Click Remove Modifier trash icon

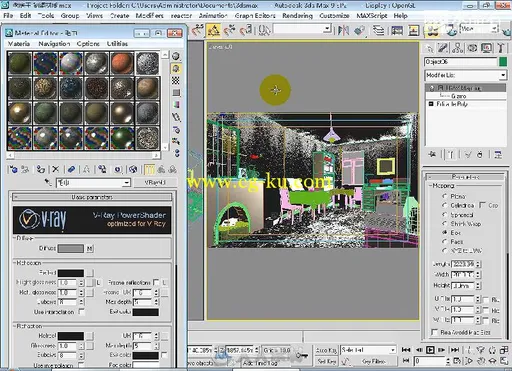click(x=480, y=154)
